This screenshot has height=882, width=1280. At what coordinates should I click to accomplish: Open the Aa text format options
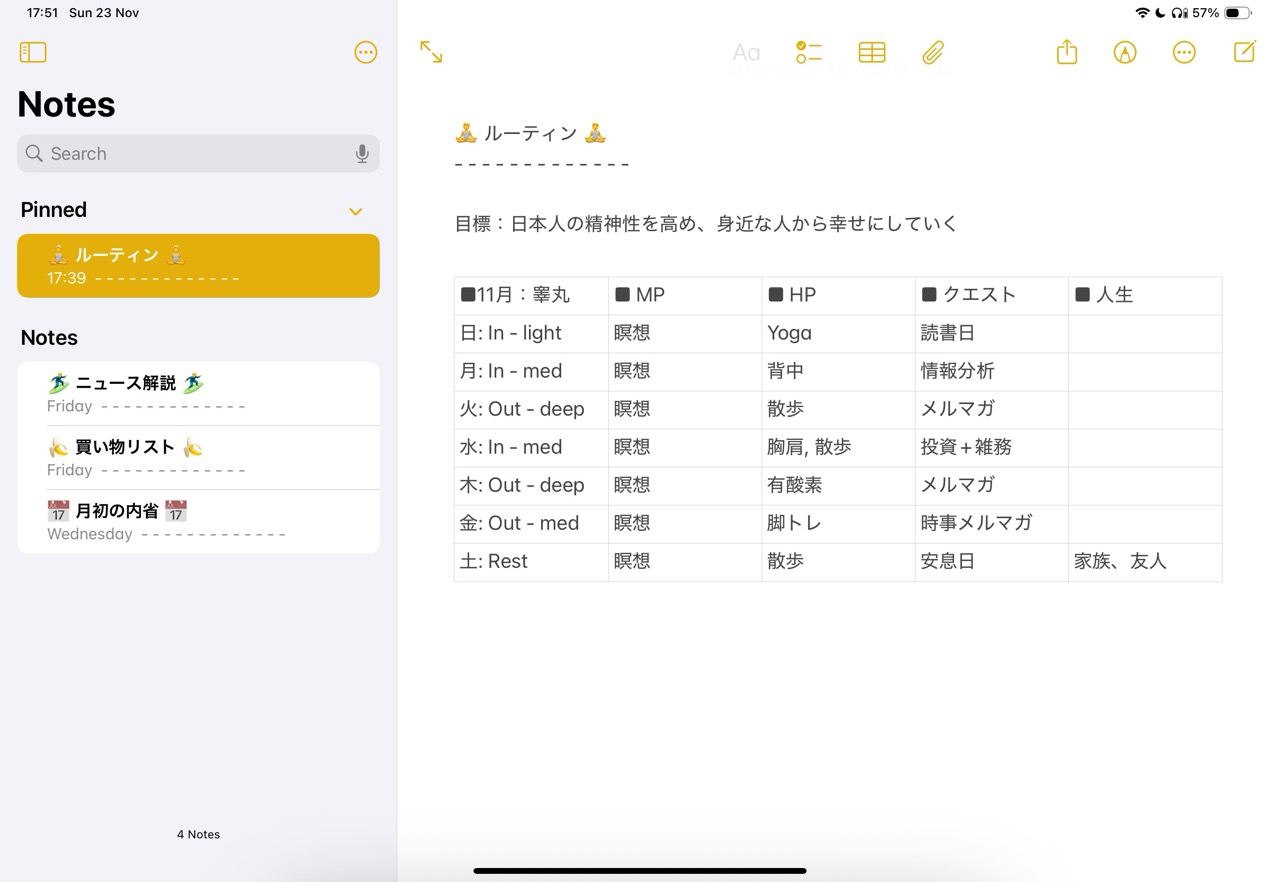point(746,53)
